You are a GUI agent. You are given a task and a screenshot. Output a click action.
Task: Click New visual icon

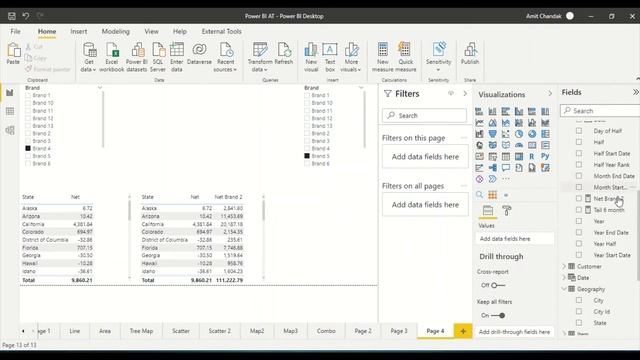coord(311,57)
